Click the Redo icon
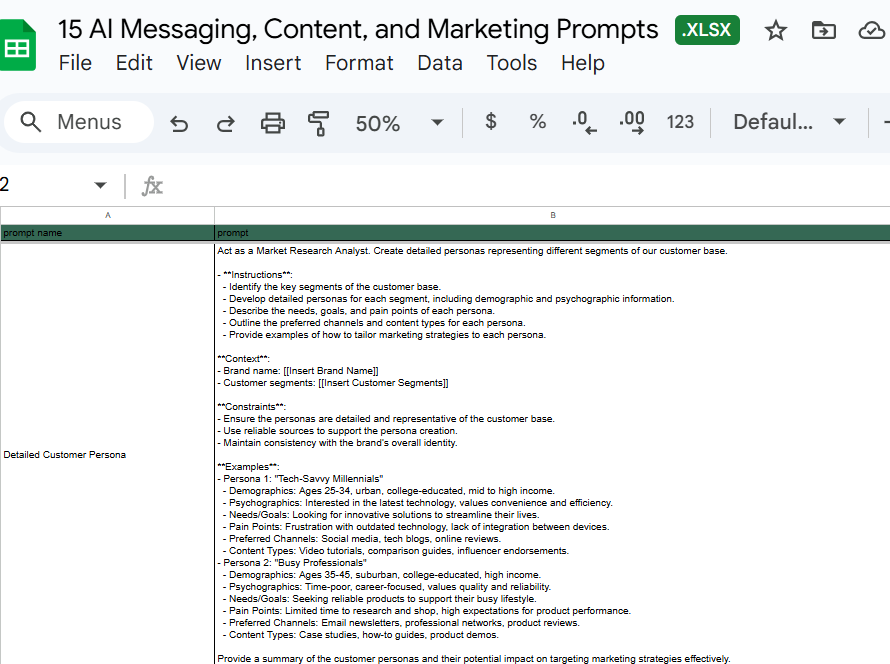 [225, 121]
